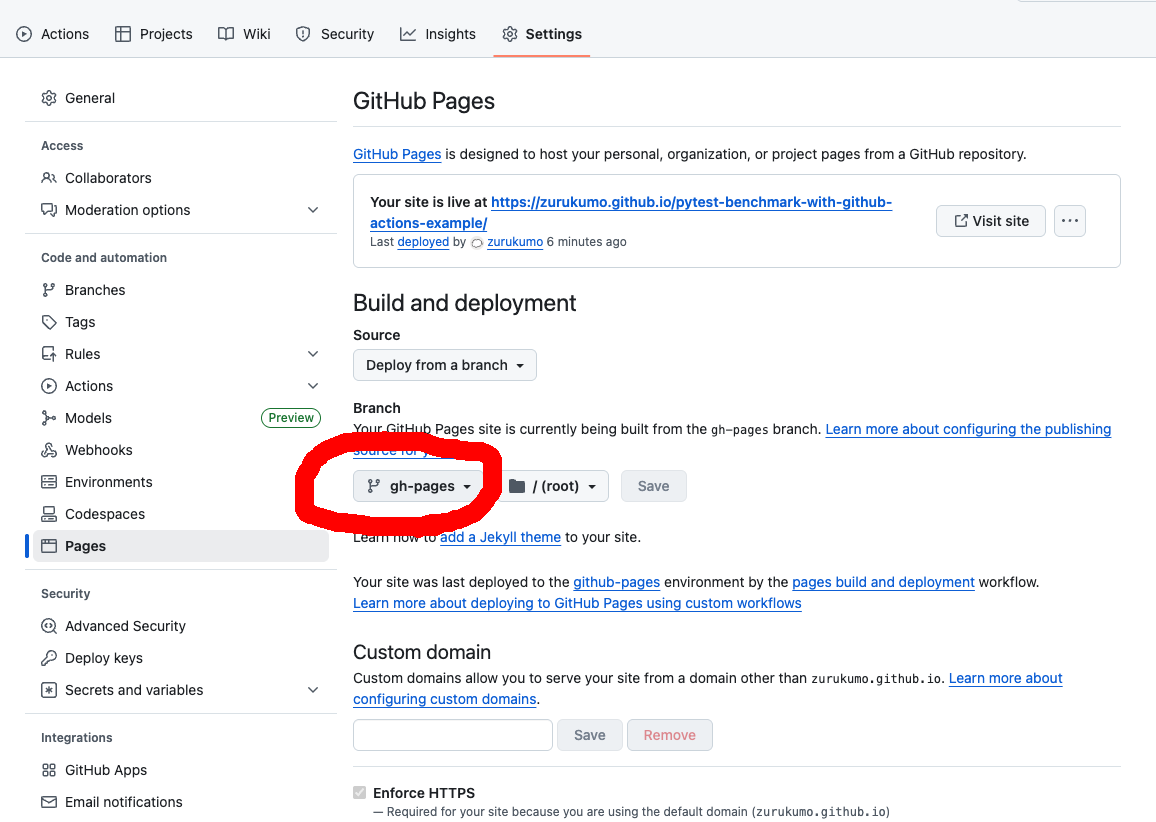The height and width of the screenshot is (822, 1156).
Task: Click the Advanced Security shield-scan icon
Action: click(x=49, y=626)
